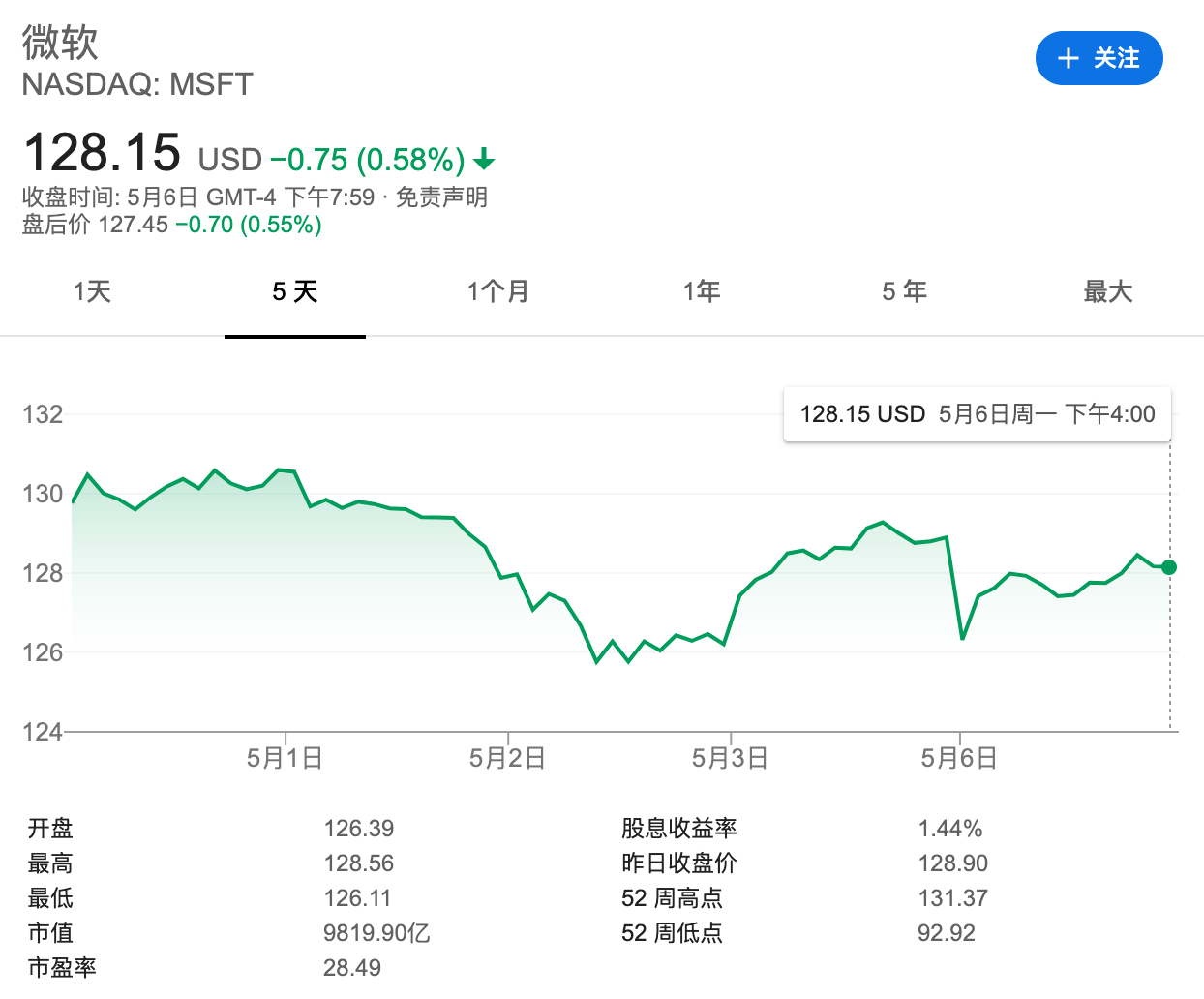Screen dimensions: 1204x999
Task: Open the 免责声明 disclaimer link
Action: [x=441, y=197]
